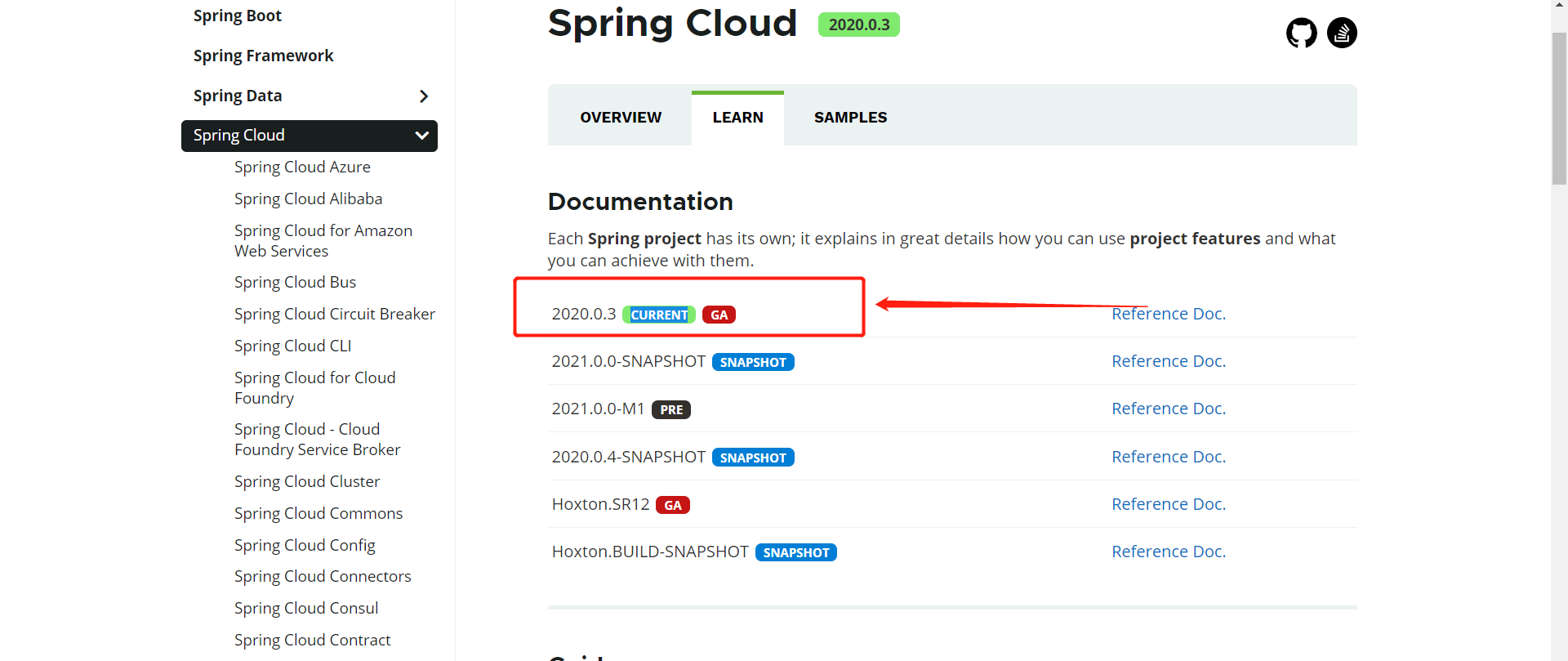Open Spring Cloud Config project
The image size is (1568, 661).
click(305, 545)
